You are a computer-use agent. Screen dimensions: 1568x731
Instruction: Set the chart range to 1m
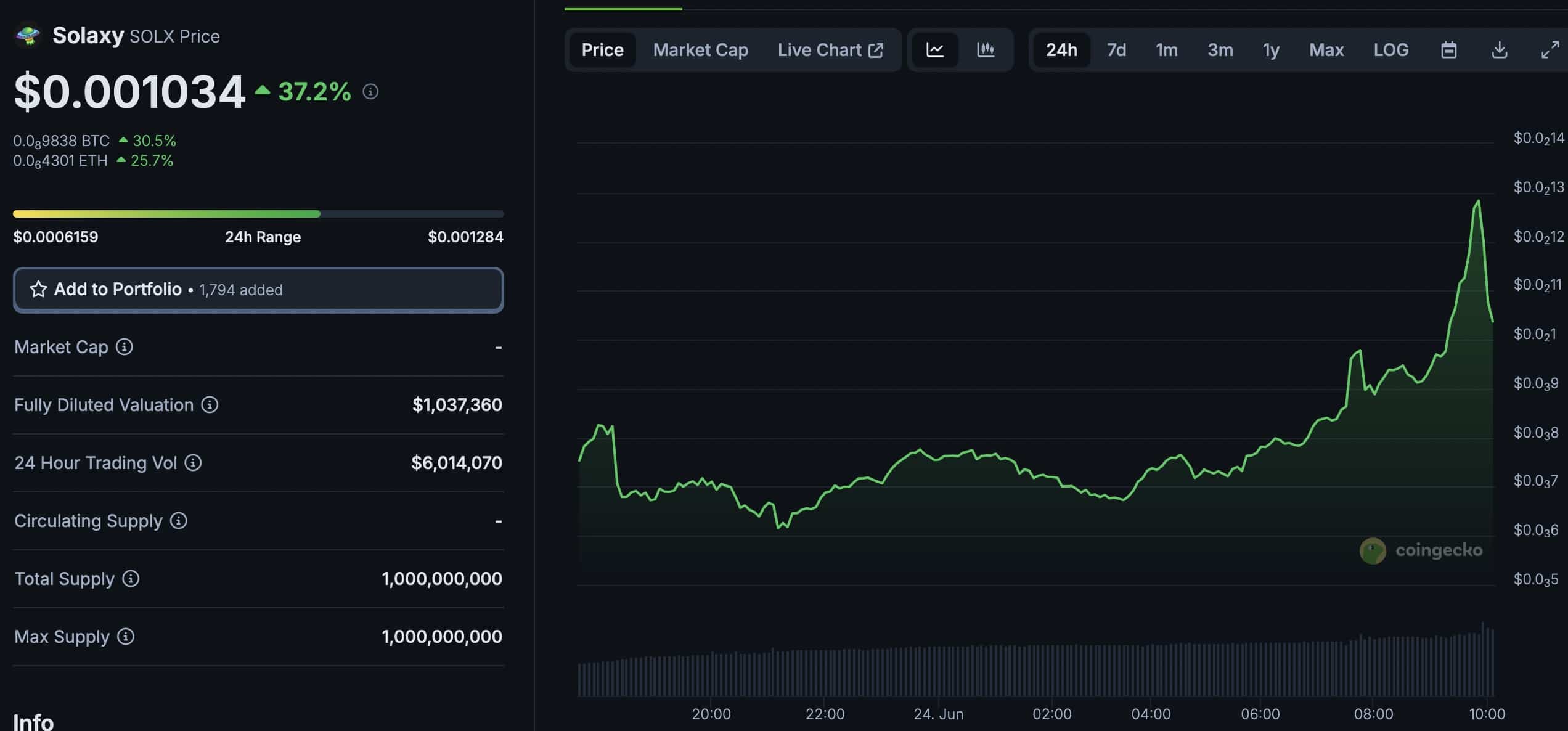(x=1166, y=50)
